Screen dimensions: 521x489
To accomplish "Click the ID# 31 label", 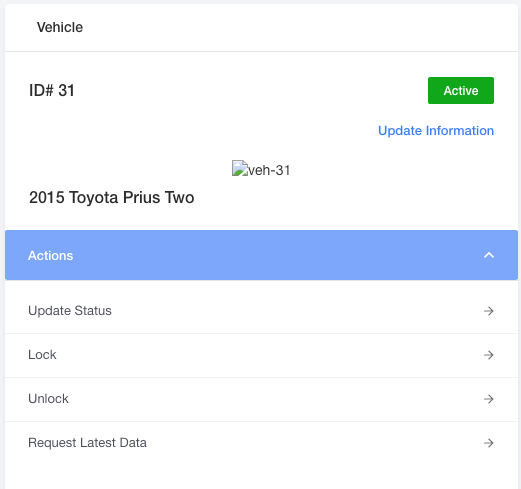I will click(x=52, y=90).
